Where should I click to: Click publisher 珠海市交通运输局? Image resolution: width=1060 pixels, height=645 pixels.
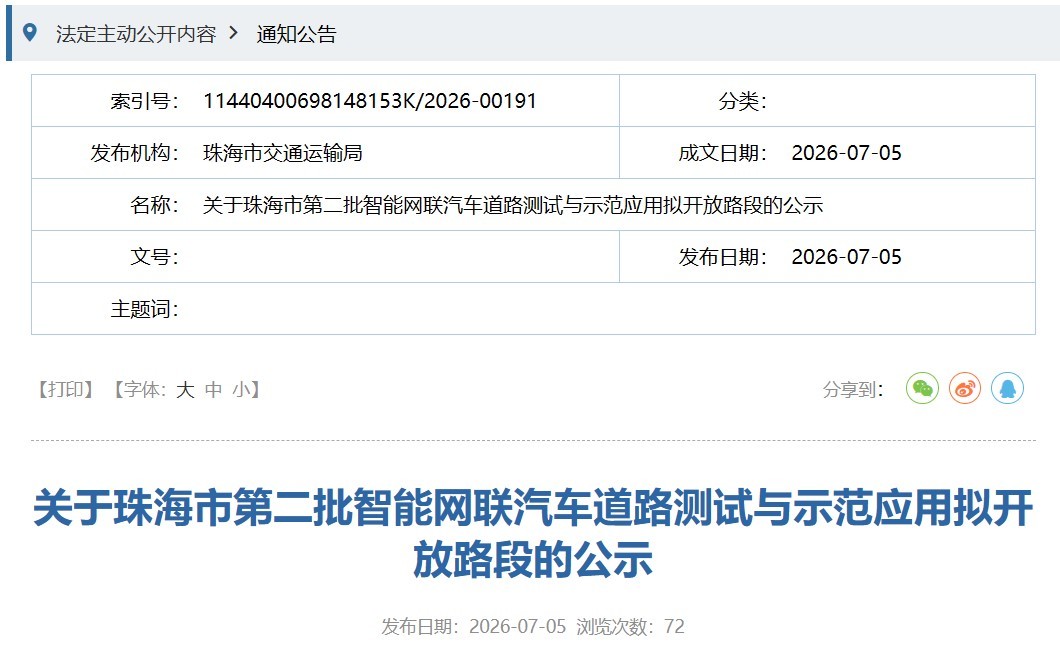(x=283, y=153)
